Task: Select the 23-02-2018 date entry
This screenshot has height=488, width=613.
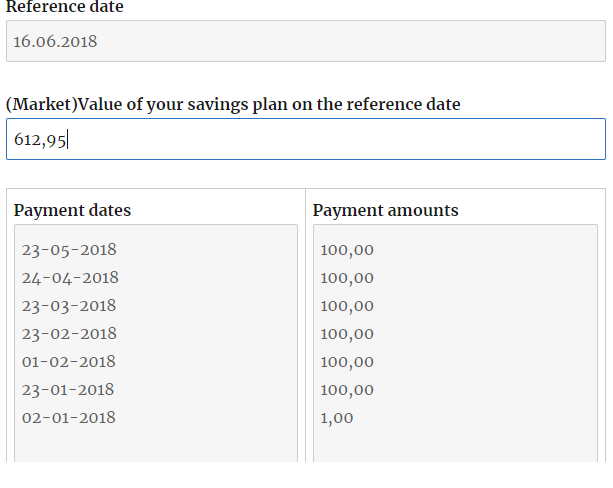Action: (x=69, y=334)
